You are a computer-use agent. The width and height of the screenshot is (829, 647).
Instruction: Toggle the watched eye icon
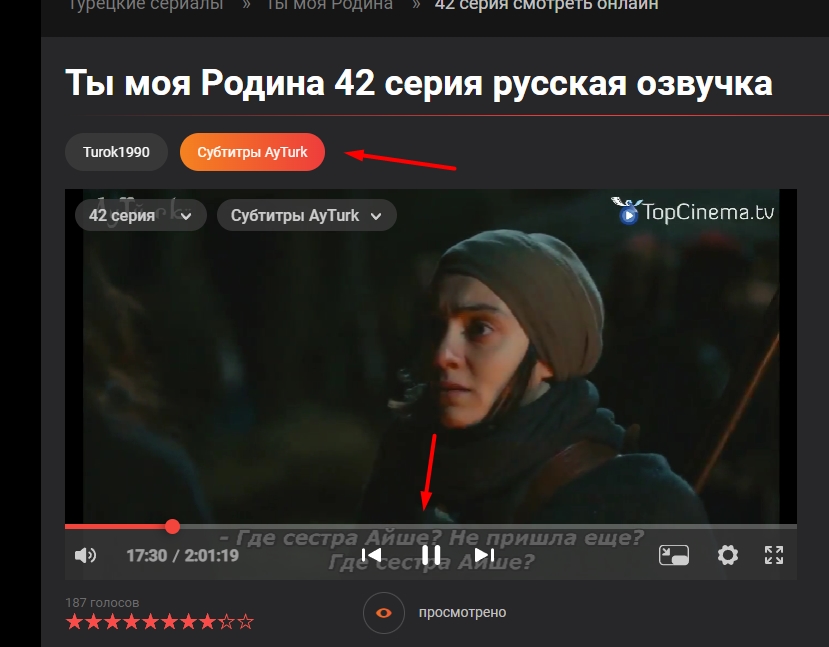383,613
